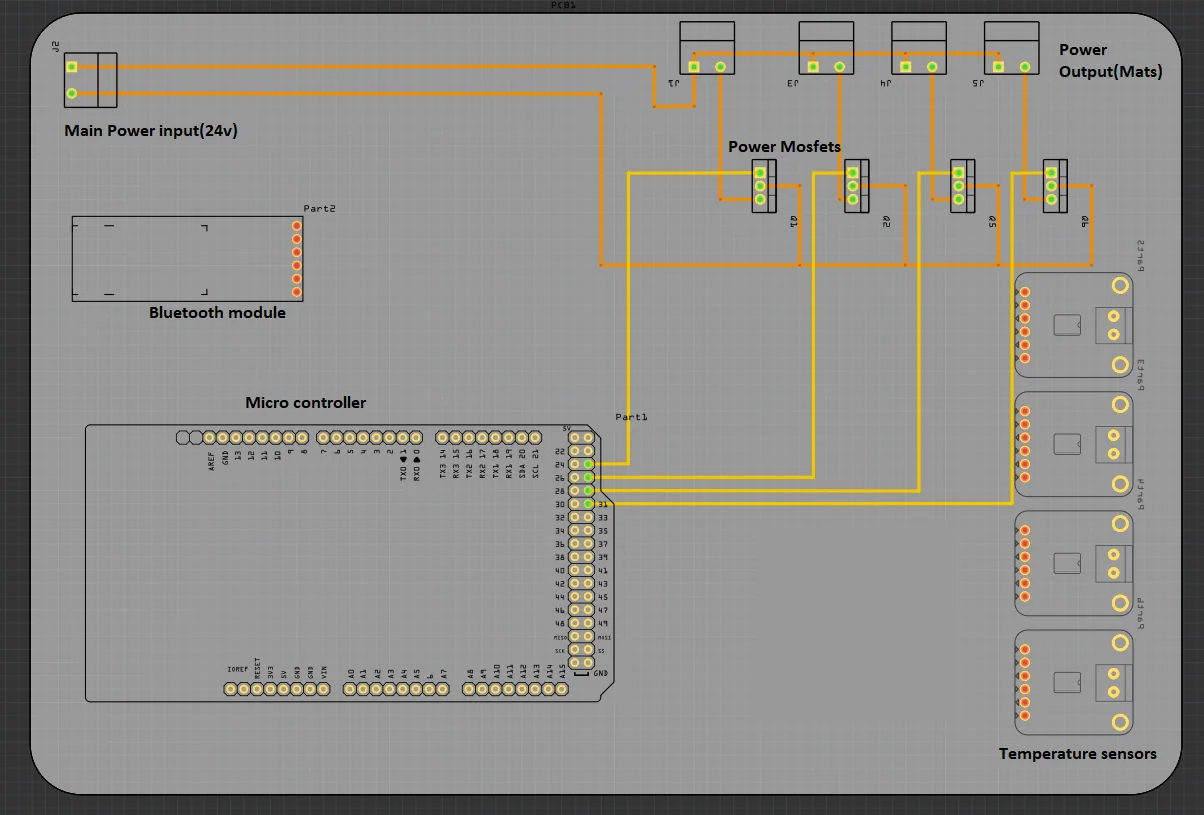Click the Arduino pin 41 pad
This screenshot has height=815, width=1204.
click(588, 570)
